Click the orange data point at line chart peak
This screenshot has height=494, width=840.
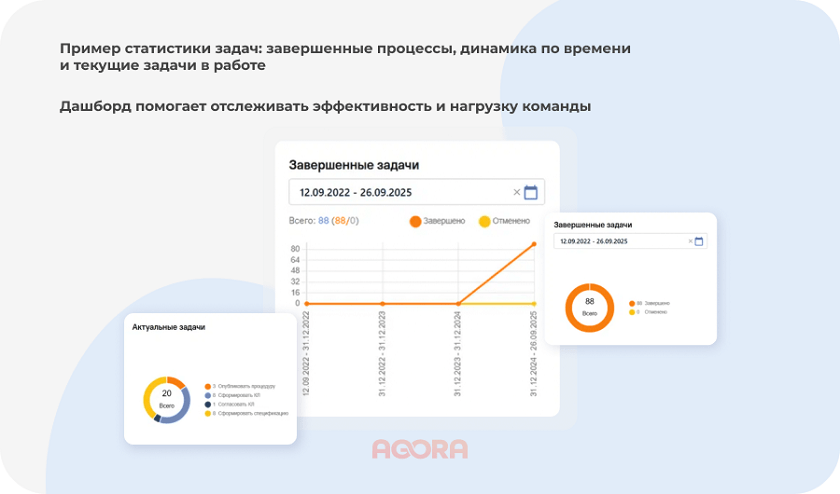[x=534, y=245]
